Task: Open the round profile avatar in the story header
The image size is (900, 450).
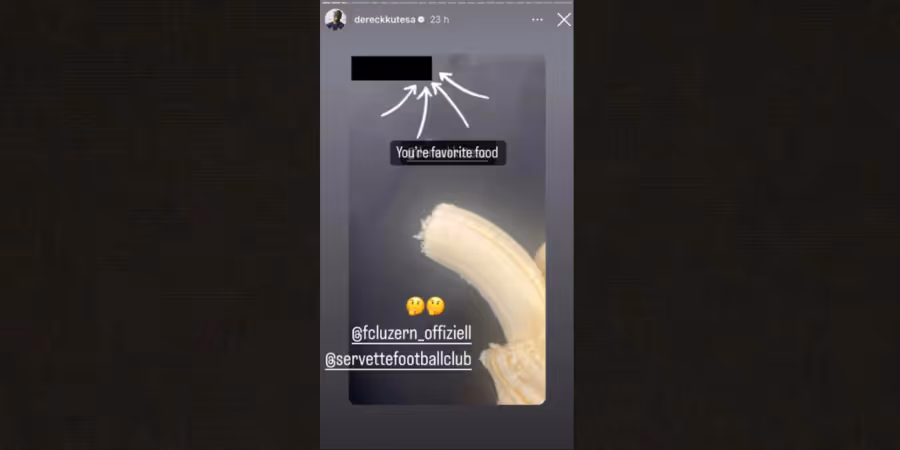Action: click(x=336, y=20)
